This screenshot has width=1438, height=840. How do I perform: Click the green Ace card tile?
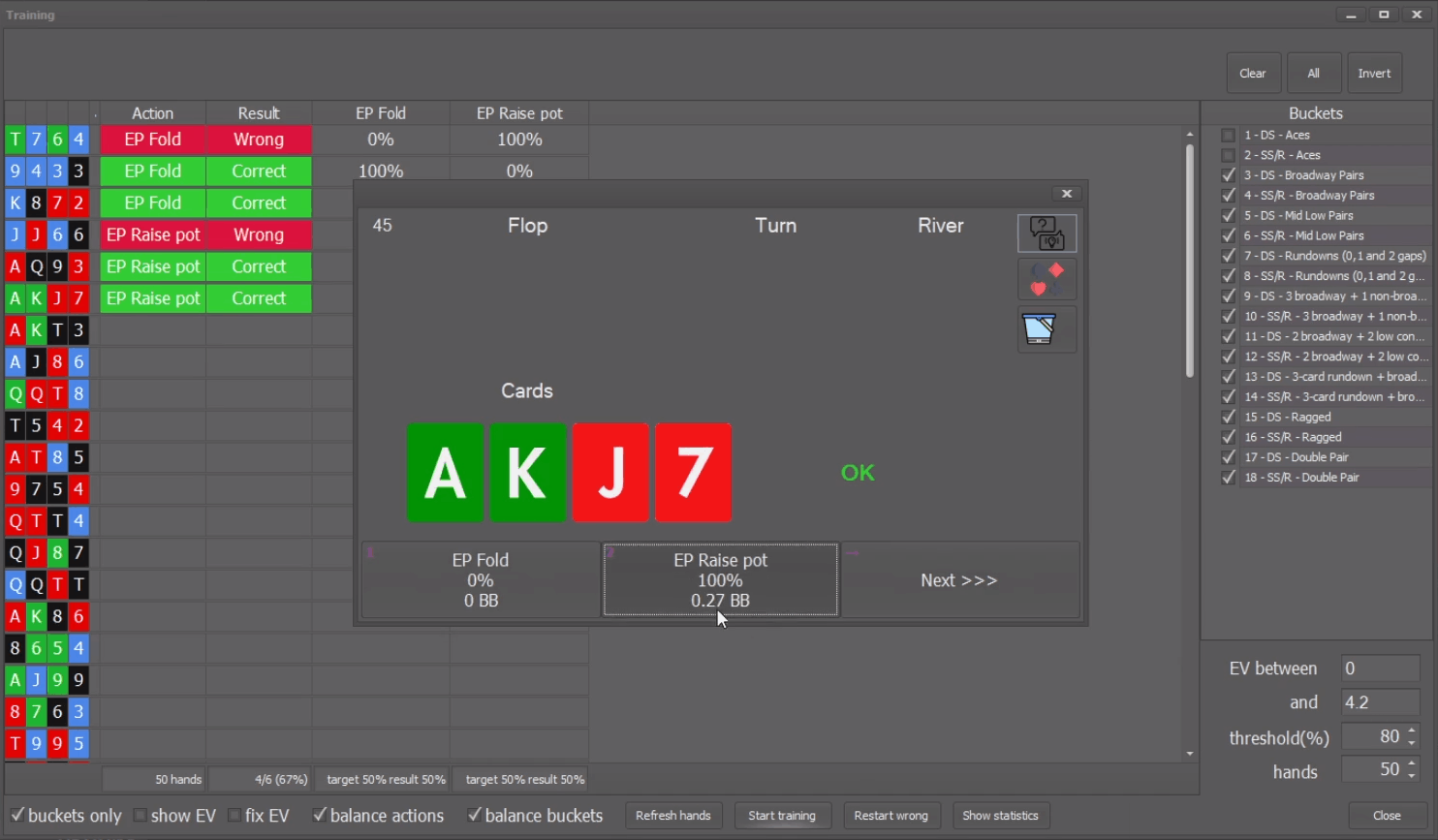coord(445,473)
